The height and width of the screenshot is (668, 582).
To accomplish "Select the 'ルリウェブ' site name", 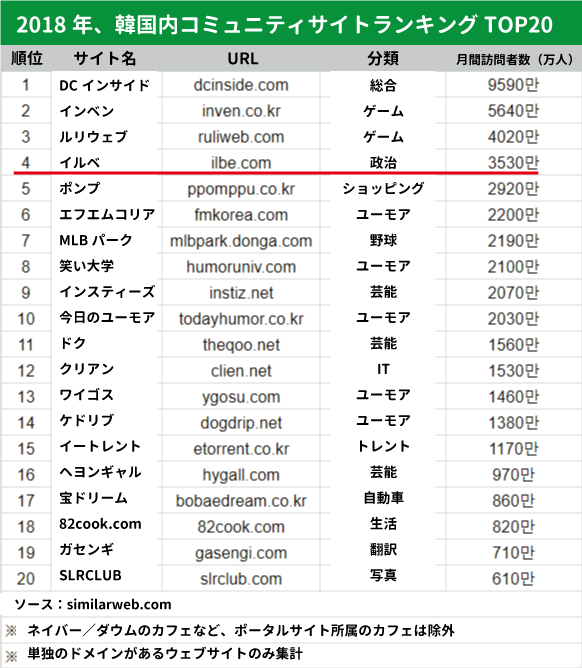I will (93, 137).
